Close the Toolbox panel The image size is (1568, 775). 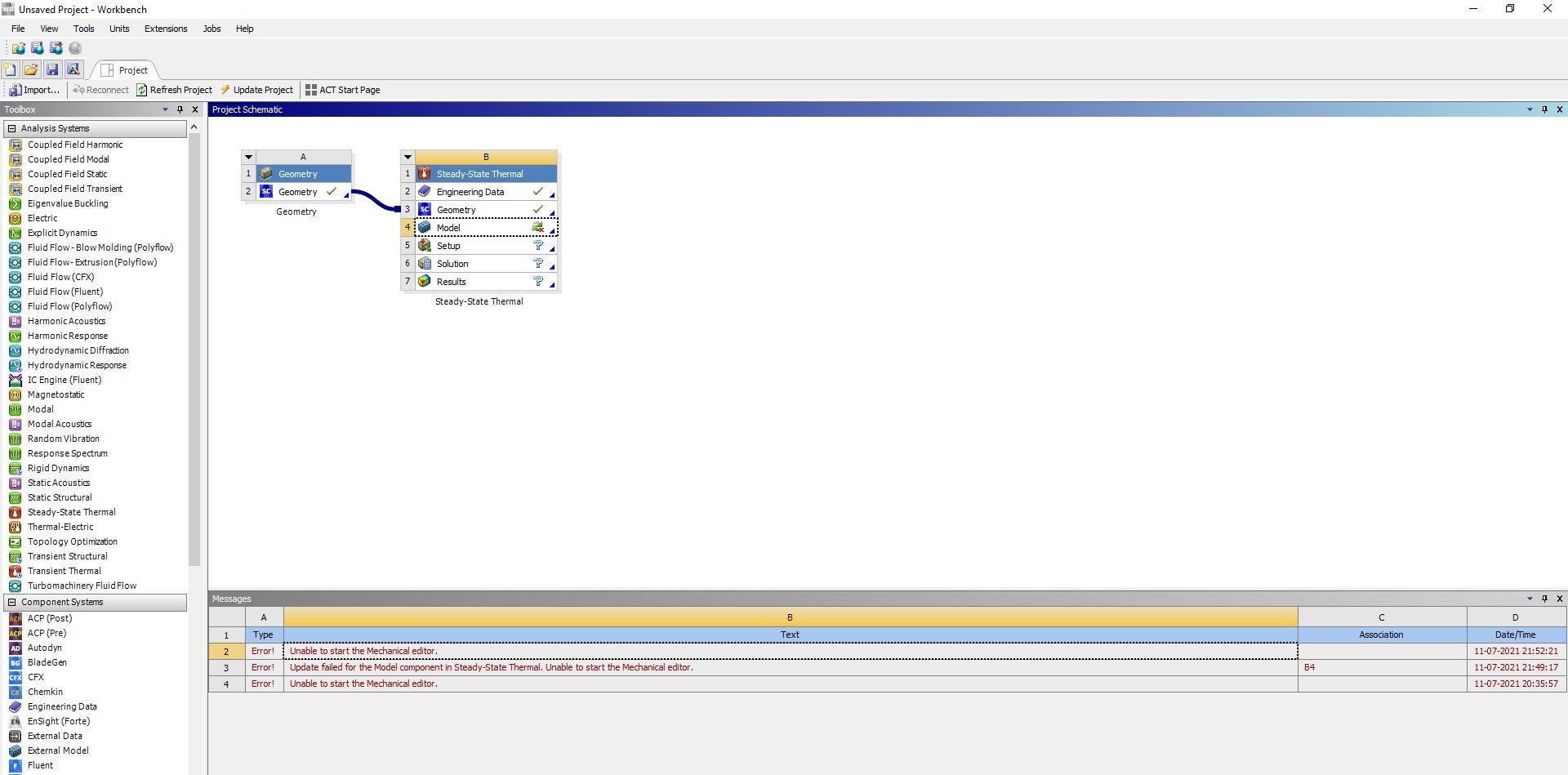[195, 109]
